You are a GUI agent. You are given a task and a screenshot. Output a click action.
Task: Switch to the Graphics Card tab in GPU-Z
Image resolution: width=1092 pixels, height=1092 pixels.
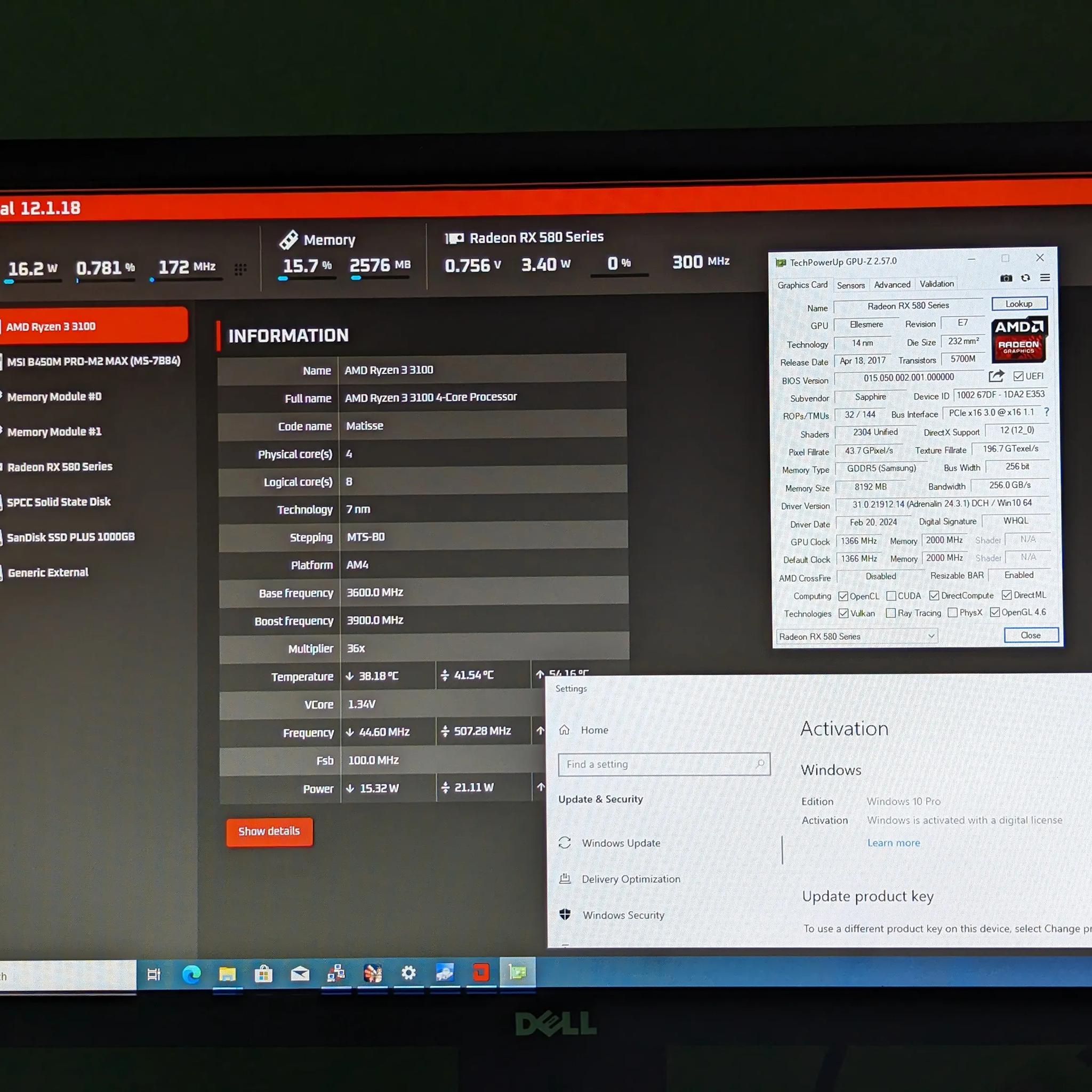802,285
